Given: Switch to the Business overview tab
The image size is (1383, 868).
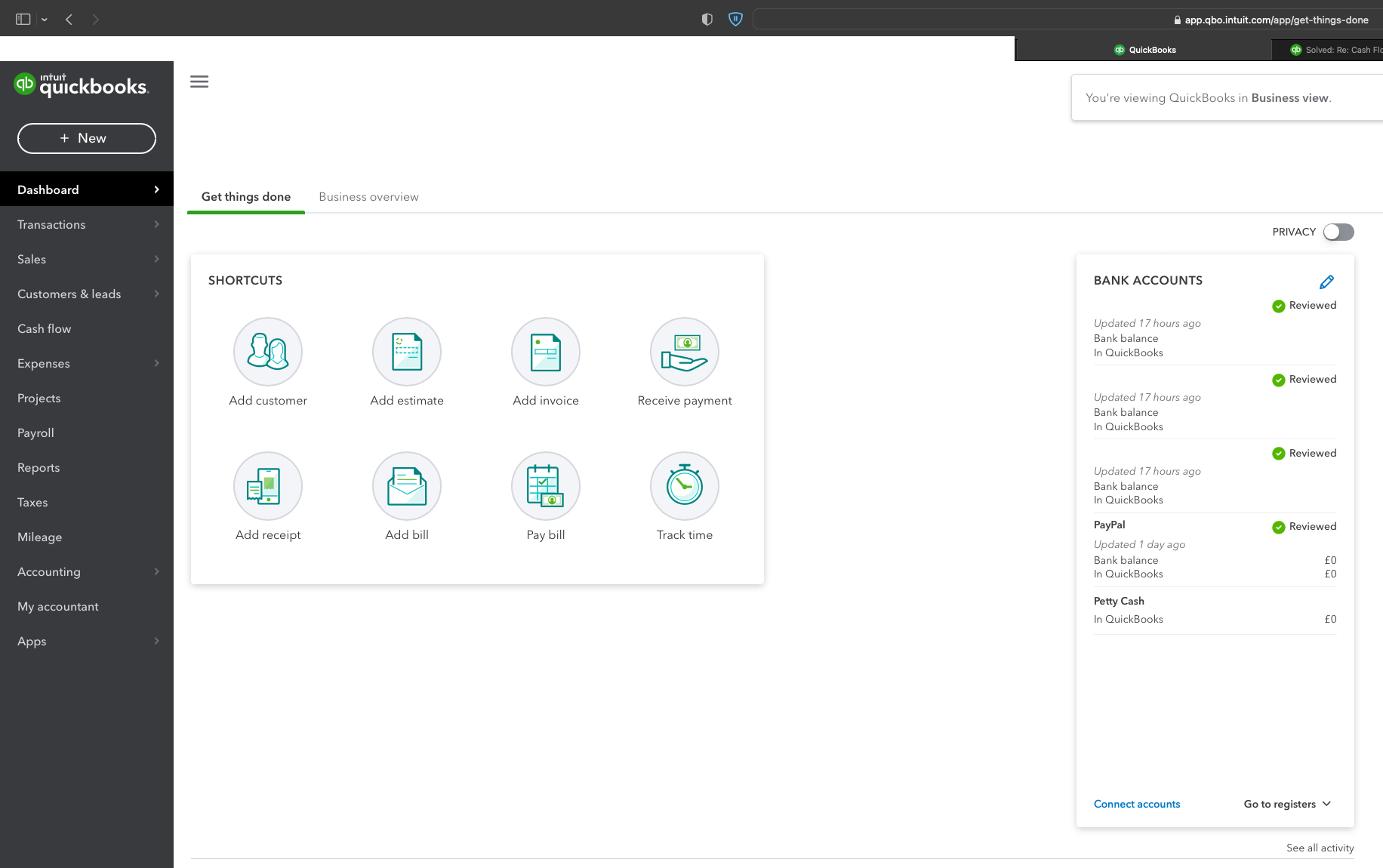Looking at the screenshot, I should tap(368, 197).
